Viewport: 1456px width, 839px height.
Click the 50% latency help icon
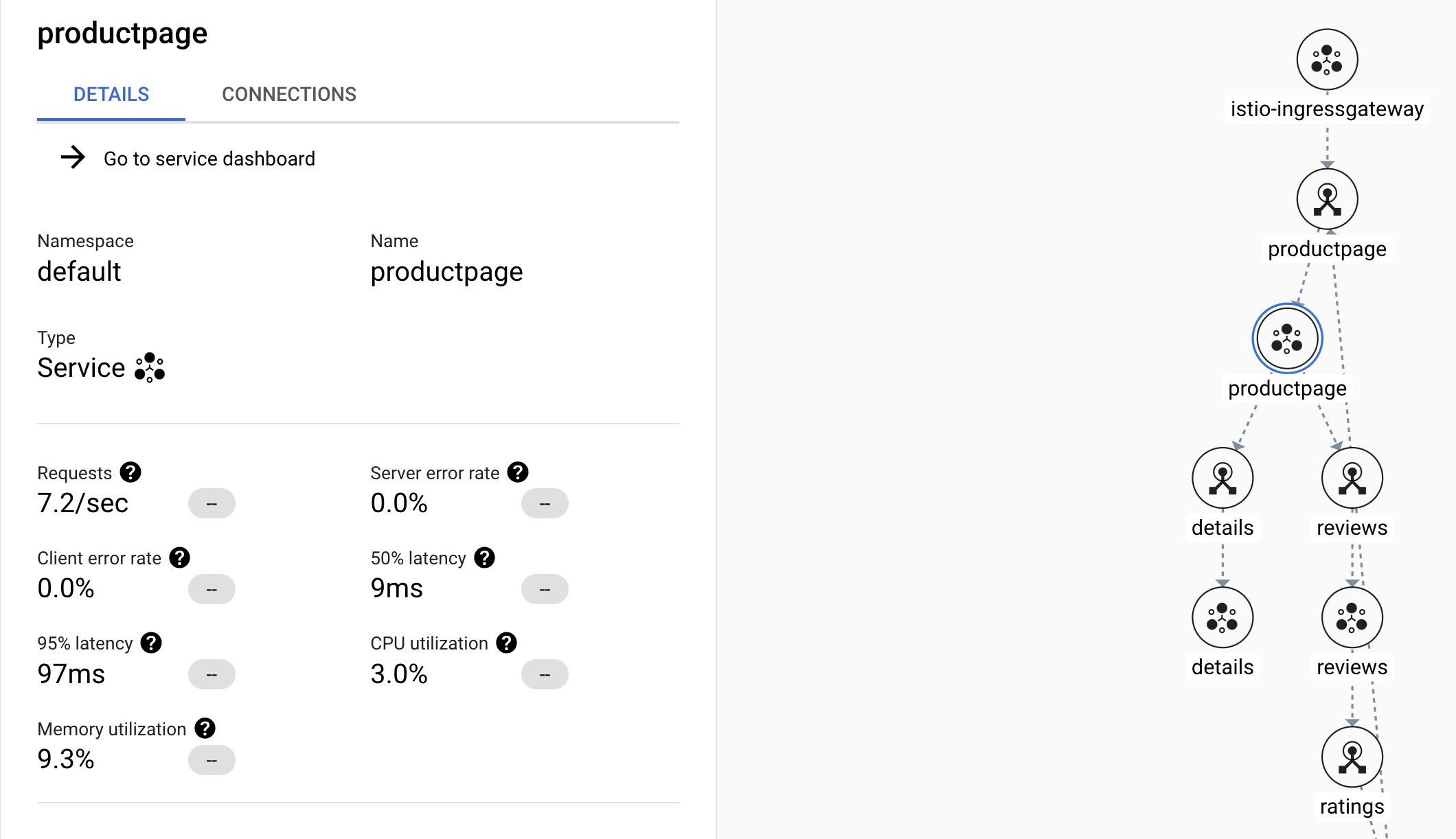tap(485, 558)
